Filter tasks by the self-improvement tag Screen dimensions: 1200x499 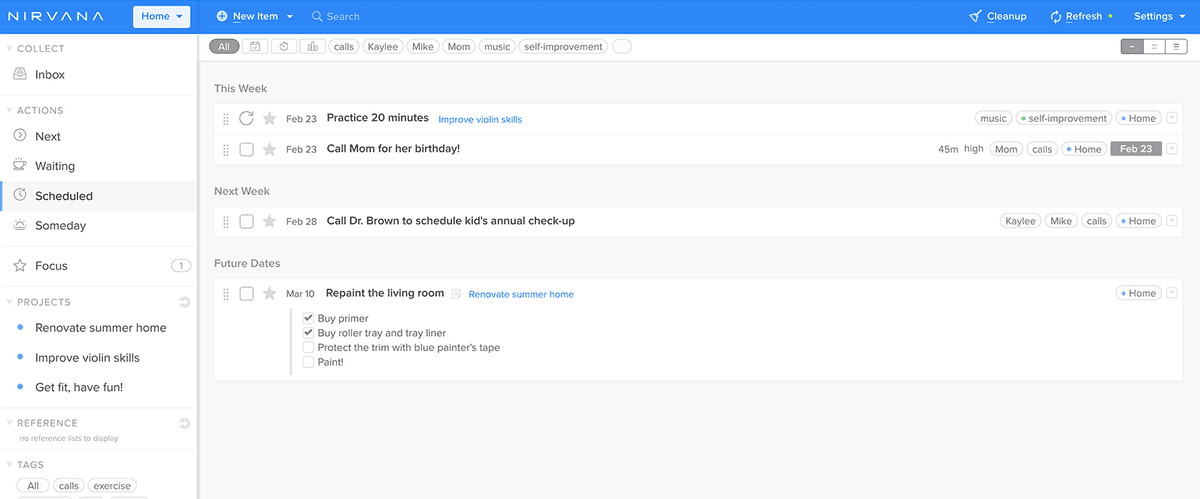(x=563, y=47)
